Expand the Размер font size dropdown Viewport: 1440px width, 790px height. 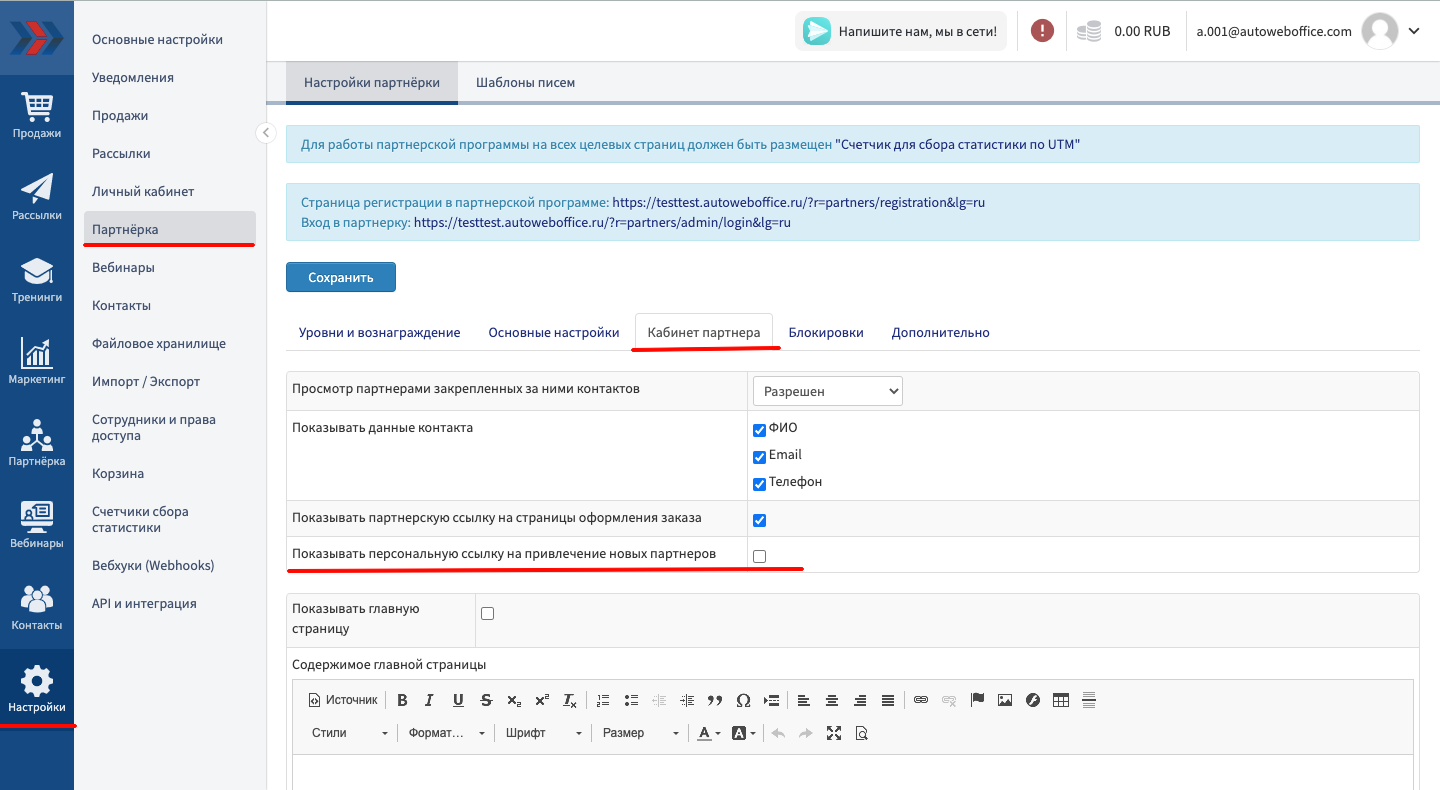[x=640, y=733]
